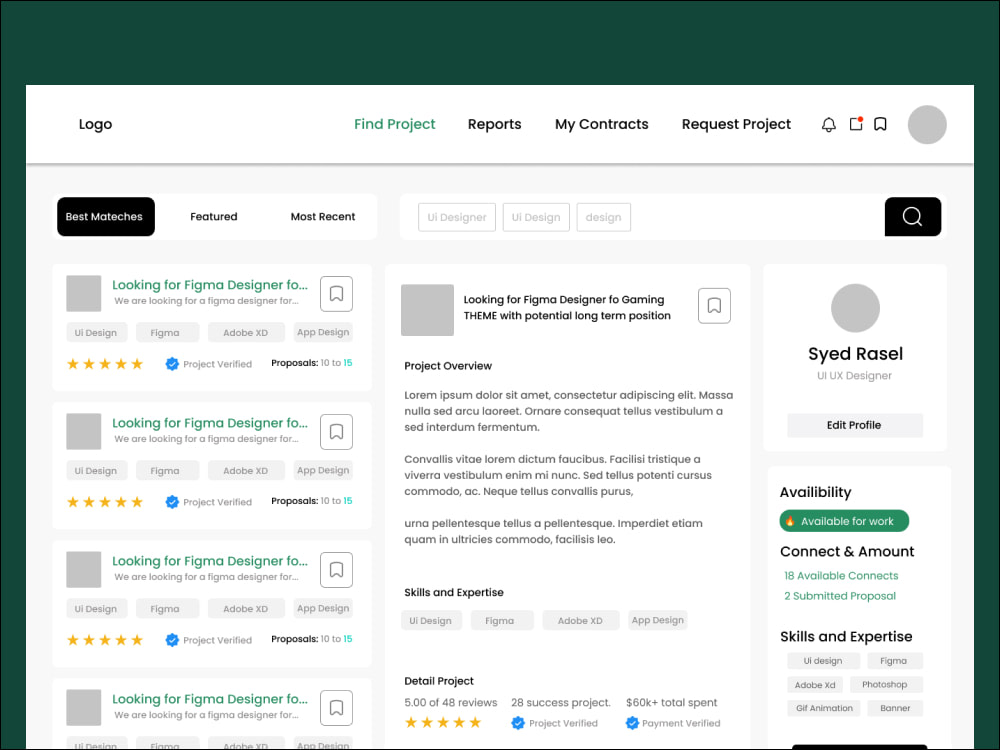Click the user avatar in header
The width and height of the screenshot is (1000, 750).
pos(927,124)
